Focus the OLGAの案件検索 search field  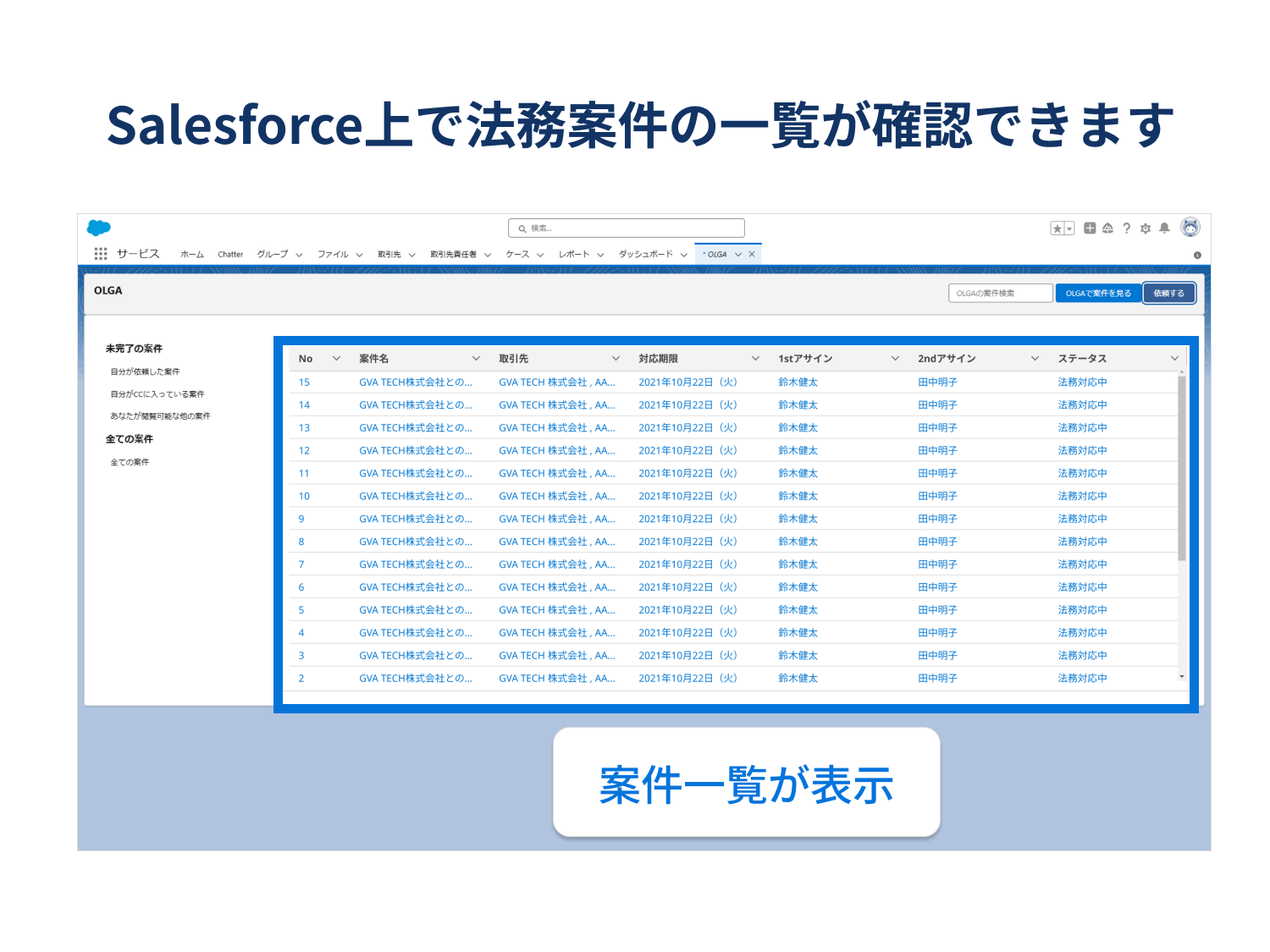1000,294
